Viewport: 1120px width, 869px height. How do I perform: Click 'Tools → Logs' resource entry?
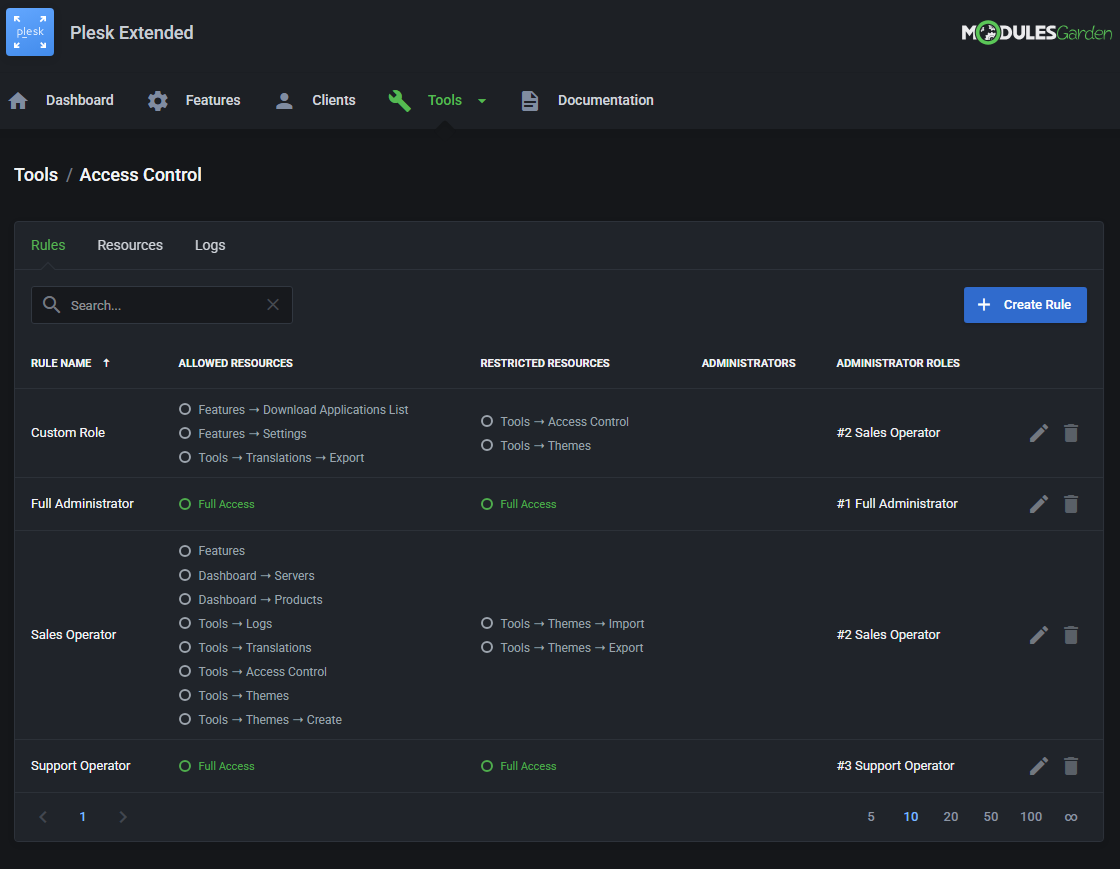pyautogui.click(x=235, y=624)
